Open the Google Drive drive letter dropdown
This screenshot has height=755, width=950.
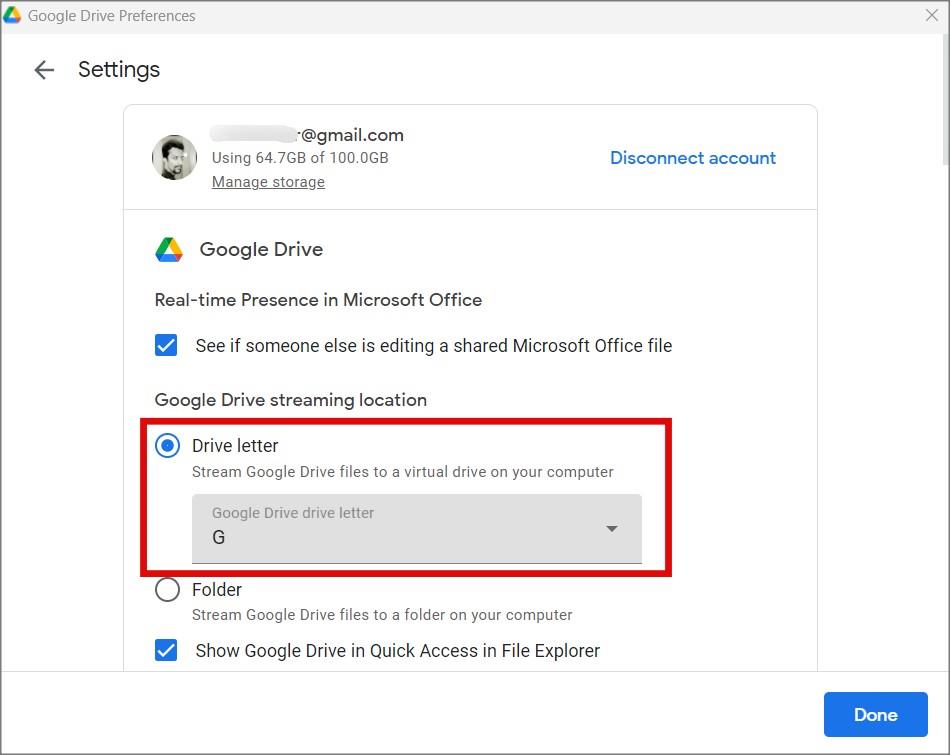[417, 529]
